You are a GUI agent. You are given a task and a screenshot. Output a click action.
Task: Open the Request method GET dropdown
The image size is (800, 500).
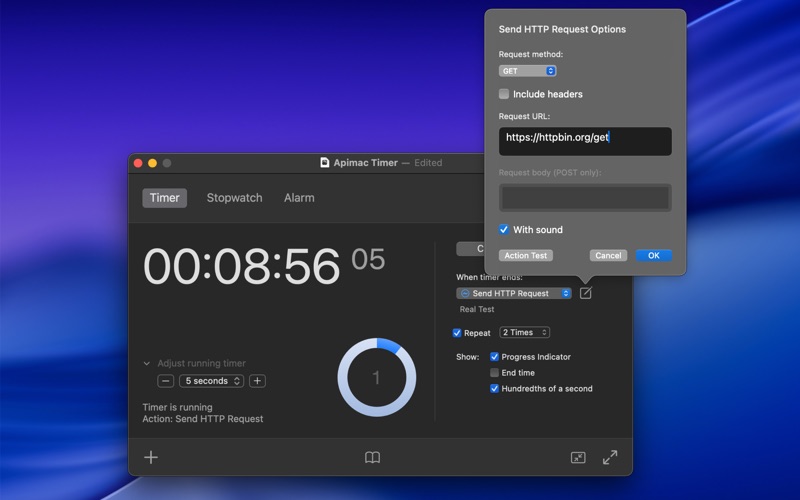tap(527, 71)
